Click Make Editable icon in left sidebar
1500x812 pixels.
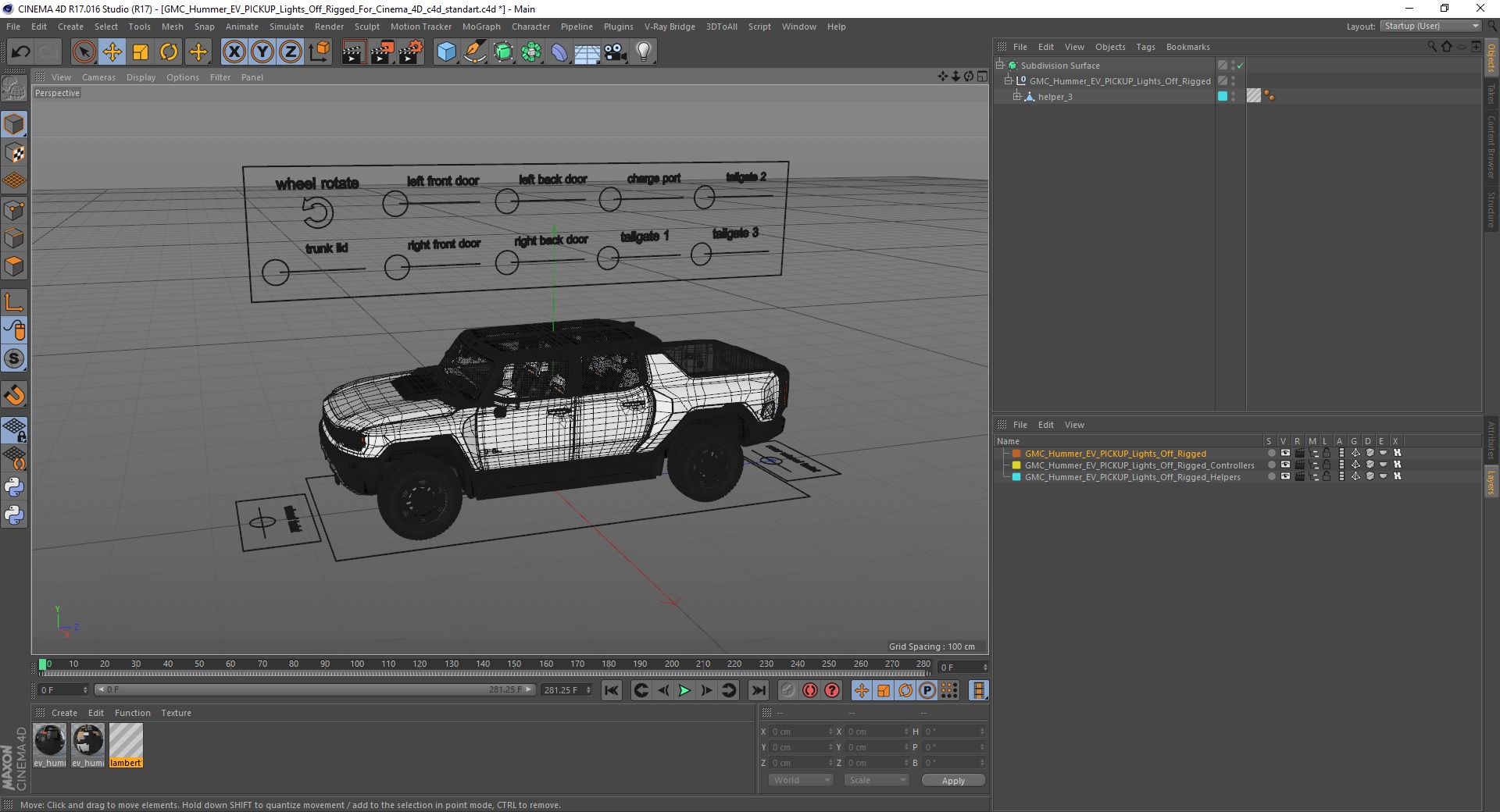(14, 89)
